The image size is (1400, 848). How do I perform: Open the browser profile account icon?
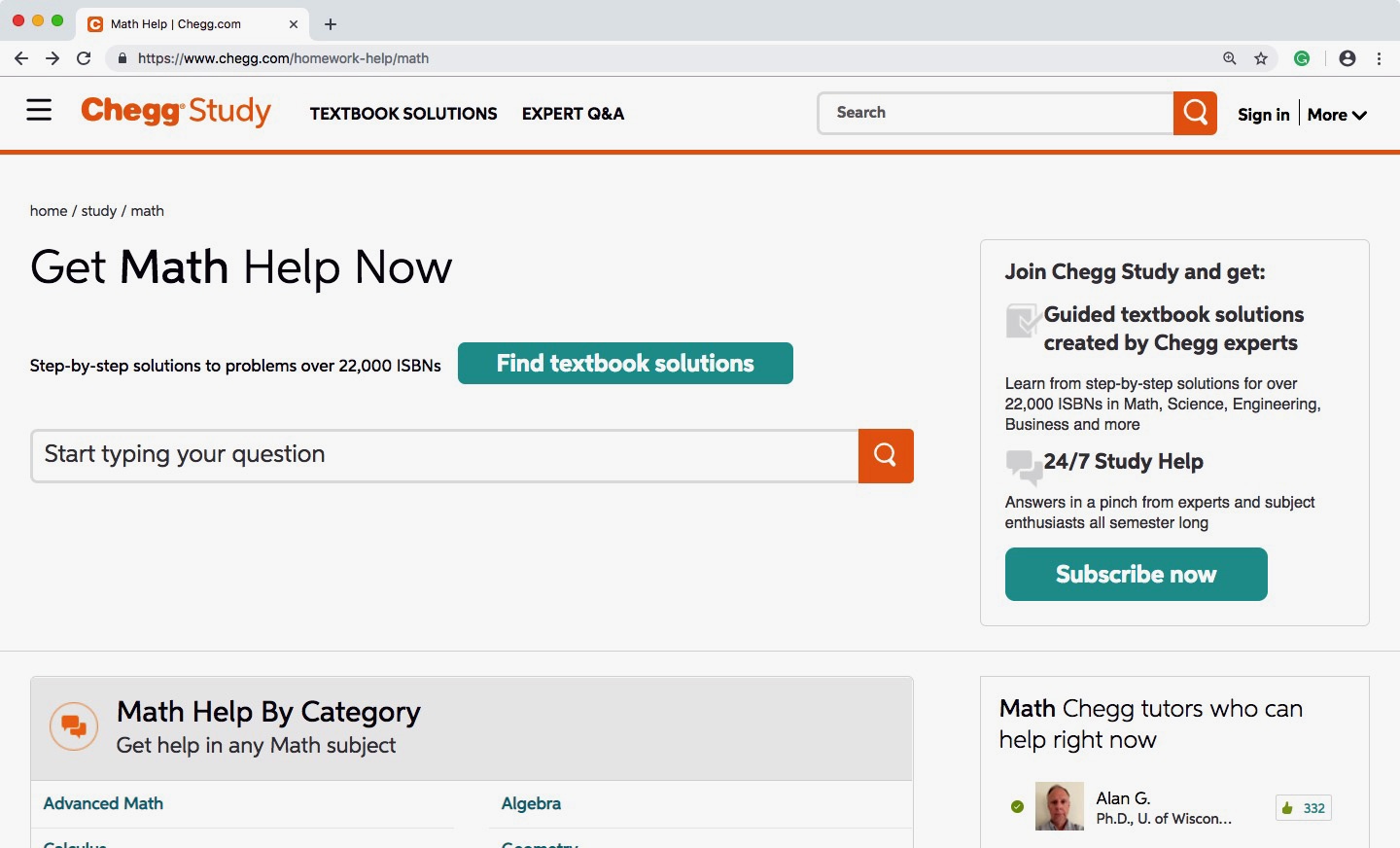coord(1347,58)
